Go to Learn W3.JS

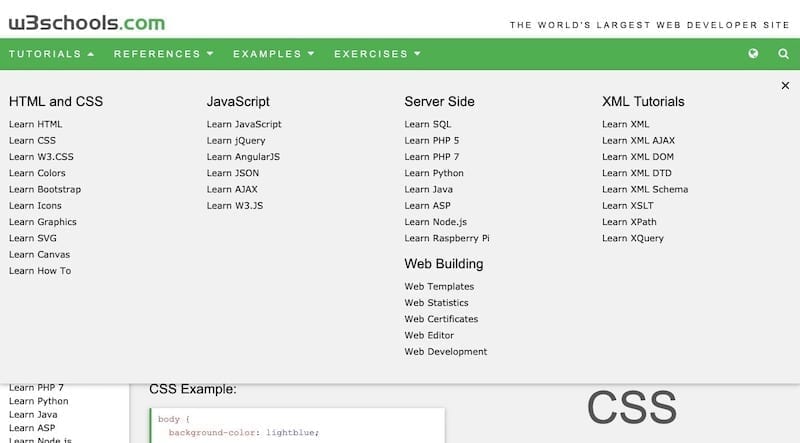pos(235,206)
